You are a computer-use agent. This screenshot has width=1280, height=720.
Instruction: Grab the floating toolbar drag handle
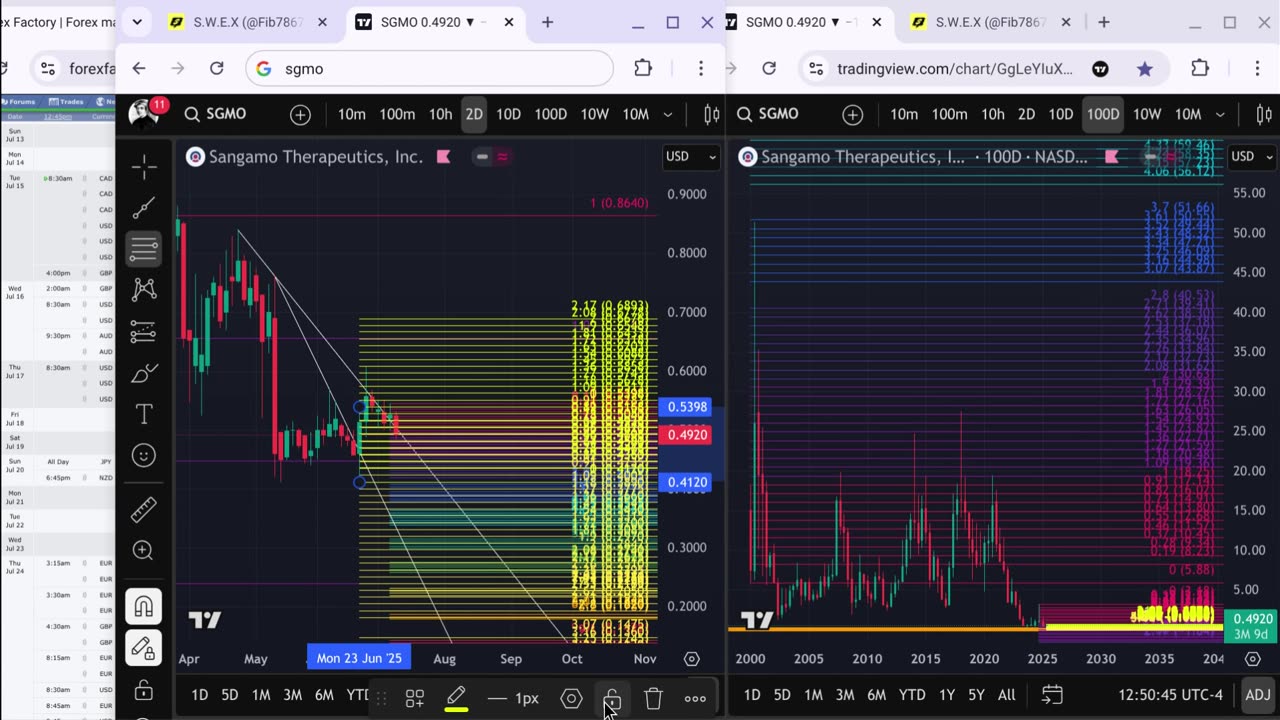[x=381, y=698]
